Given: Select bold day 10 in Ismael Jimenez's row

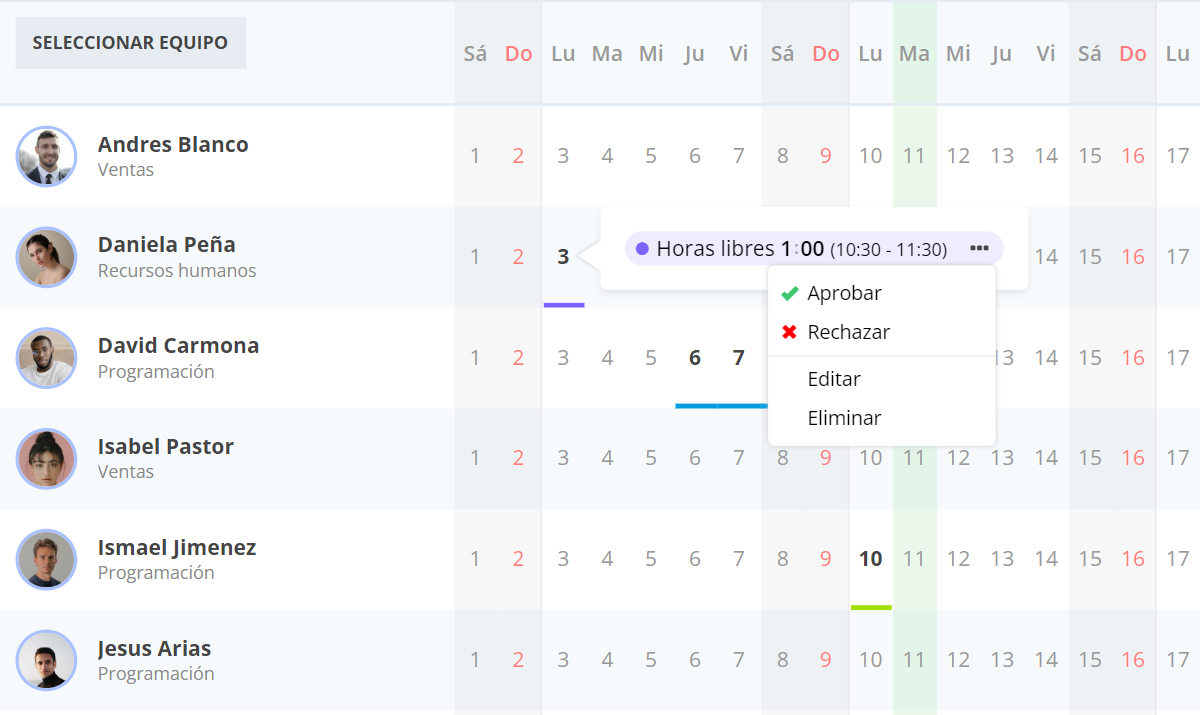Looking at the screenshot, I should pyautogui.click(x=871, y=559).
